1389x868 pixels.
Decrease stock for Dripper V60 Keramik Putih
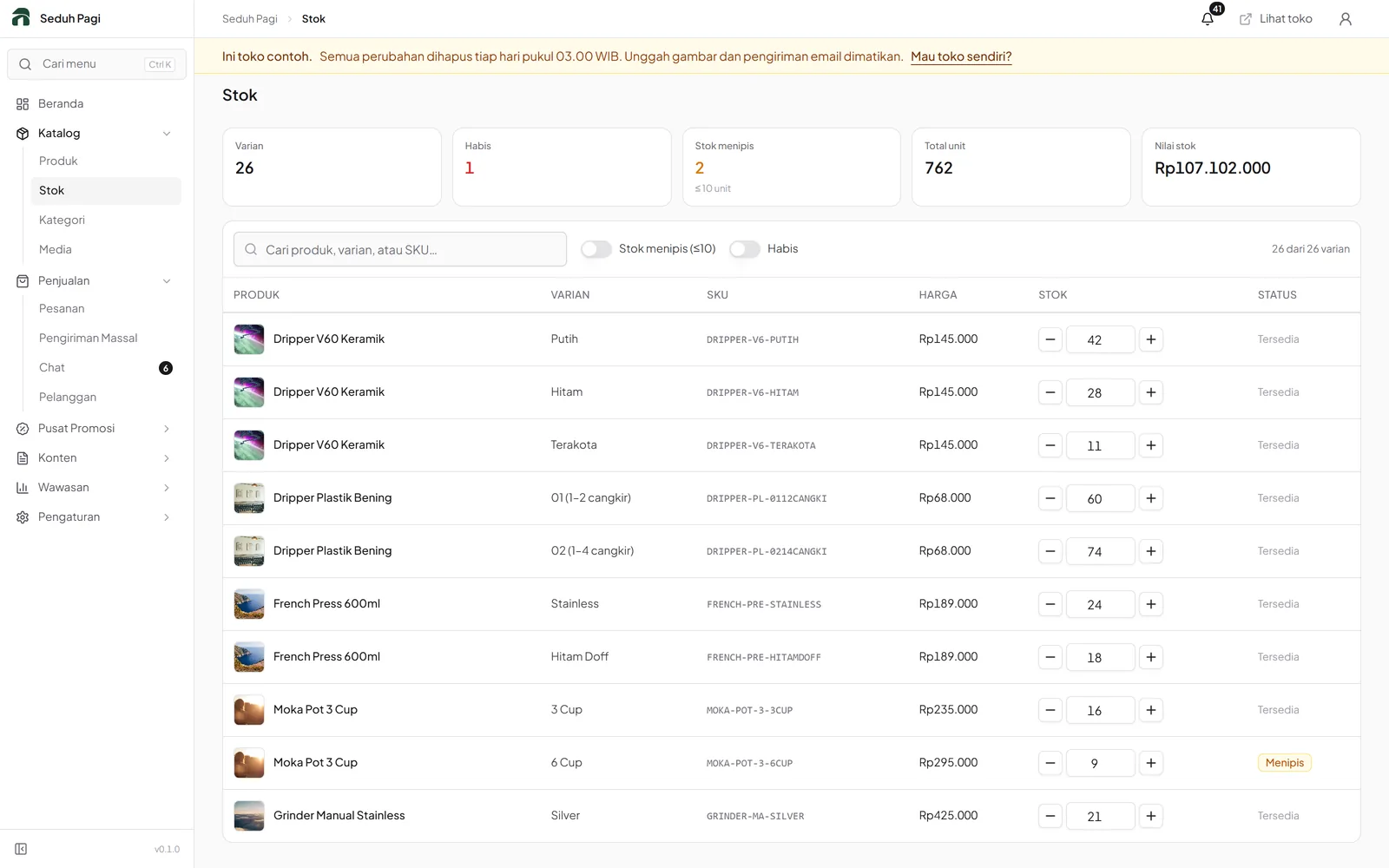[x=1050, y=339]
